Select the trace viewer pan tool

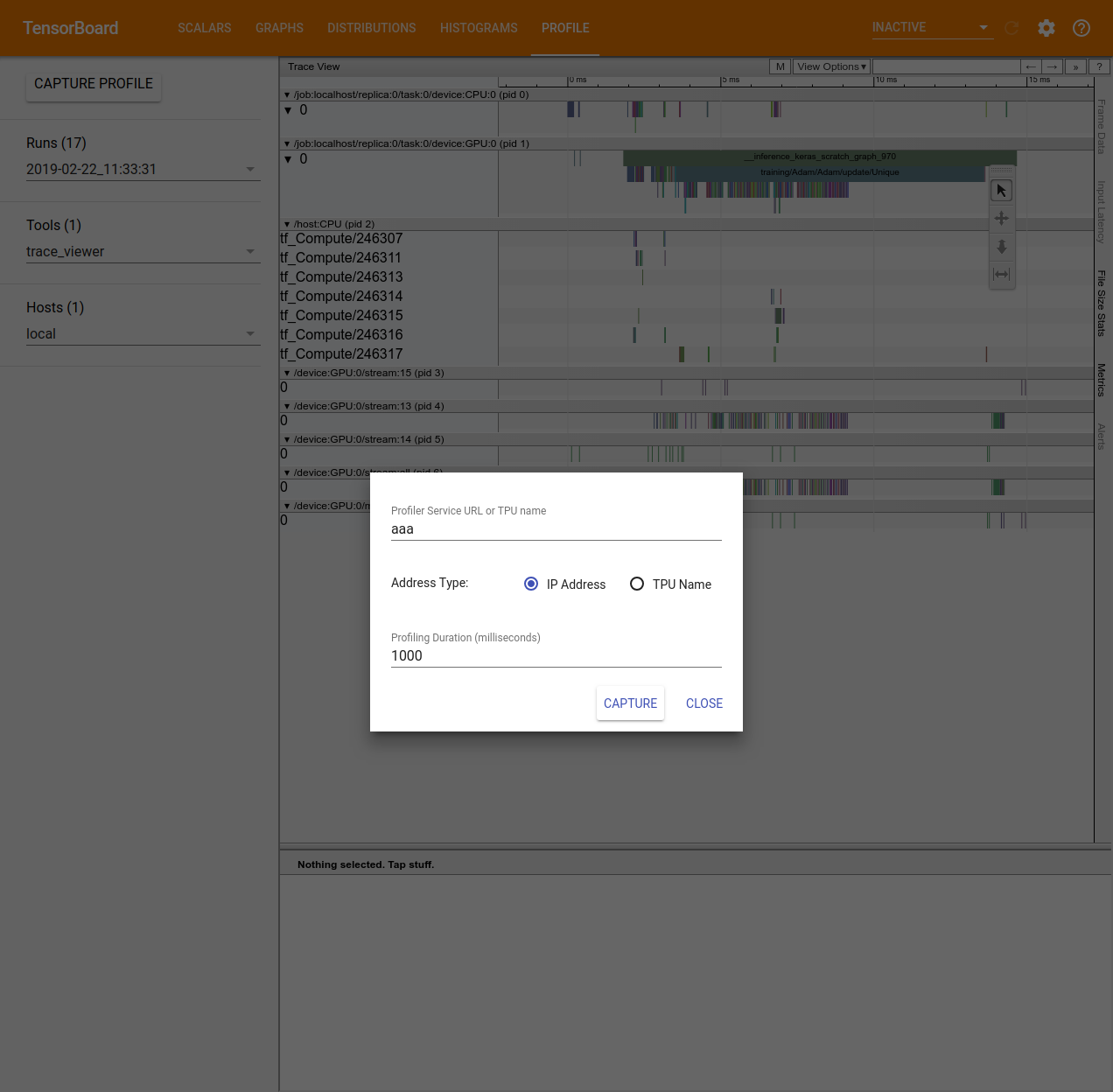[x=1002, y=219]
